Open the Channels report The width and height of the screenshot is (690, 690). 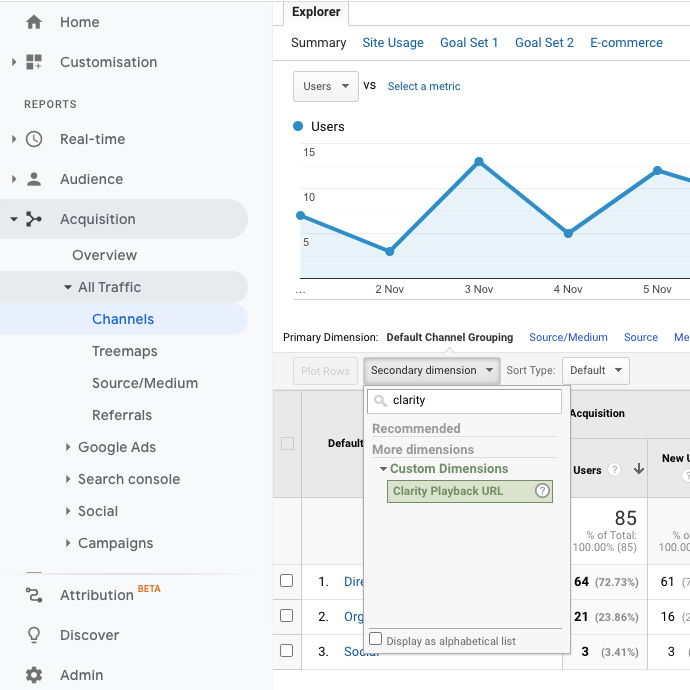[123, 319]
